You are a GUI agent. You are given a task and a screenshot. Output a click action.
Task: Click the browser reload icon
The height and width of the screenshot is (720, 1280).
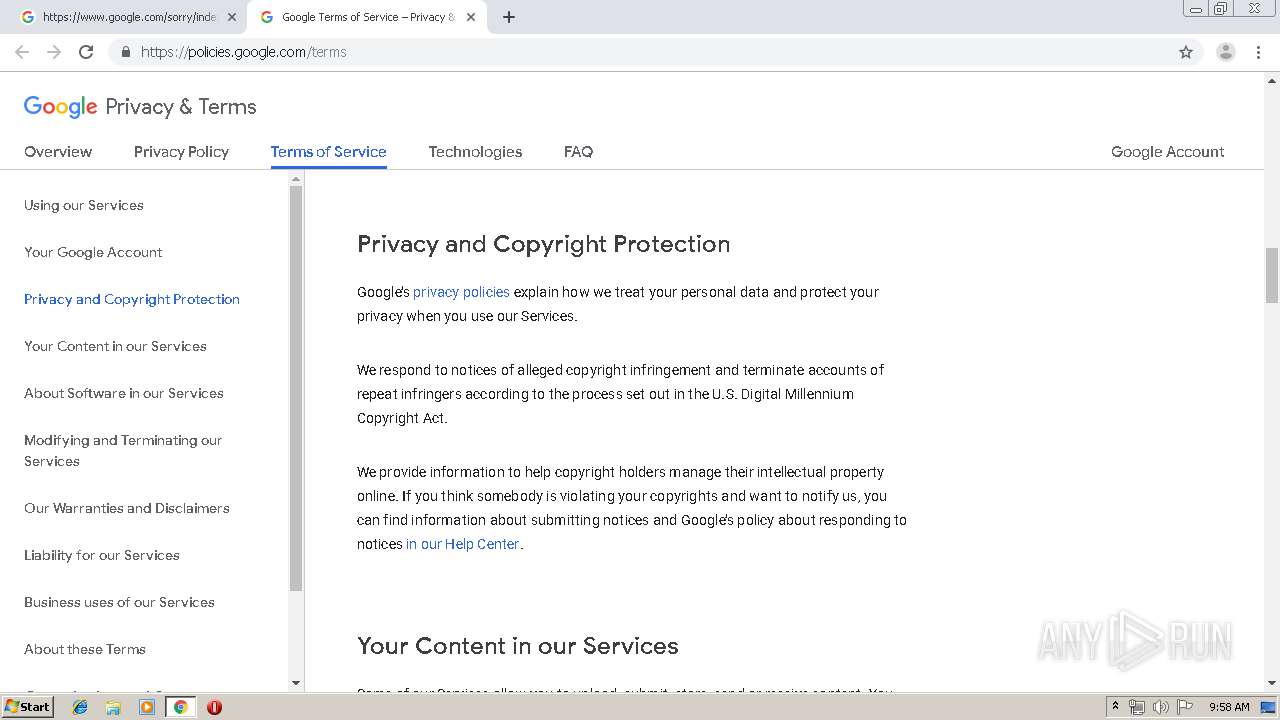(86, 52)
